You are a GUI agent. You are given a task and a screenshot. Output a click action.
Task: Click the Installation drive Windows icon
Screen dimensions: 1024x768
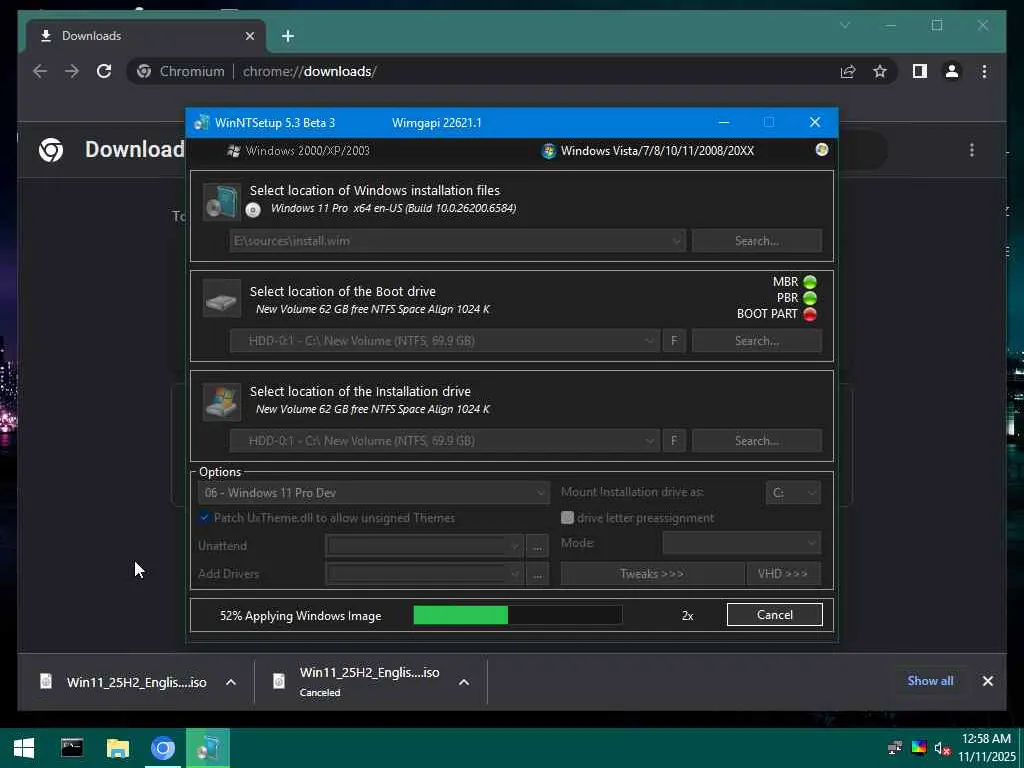(221, 401)
